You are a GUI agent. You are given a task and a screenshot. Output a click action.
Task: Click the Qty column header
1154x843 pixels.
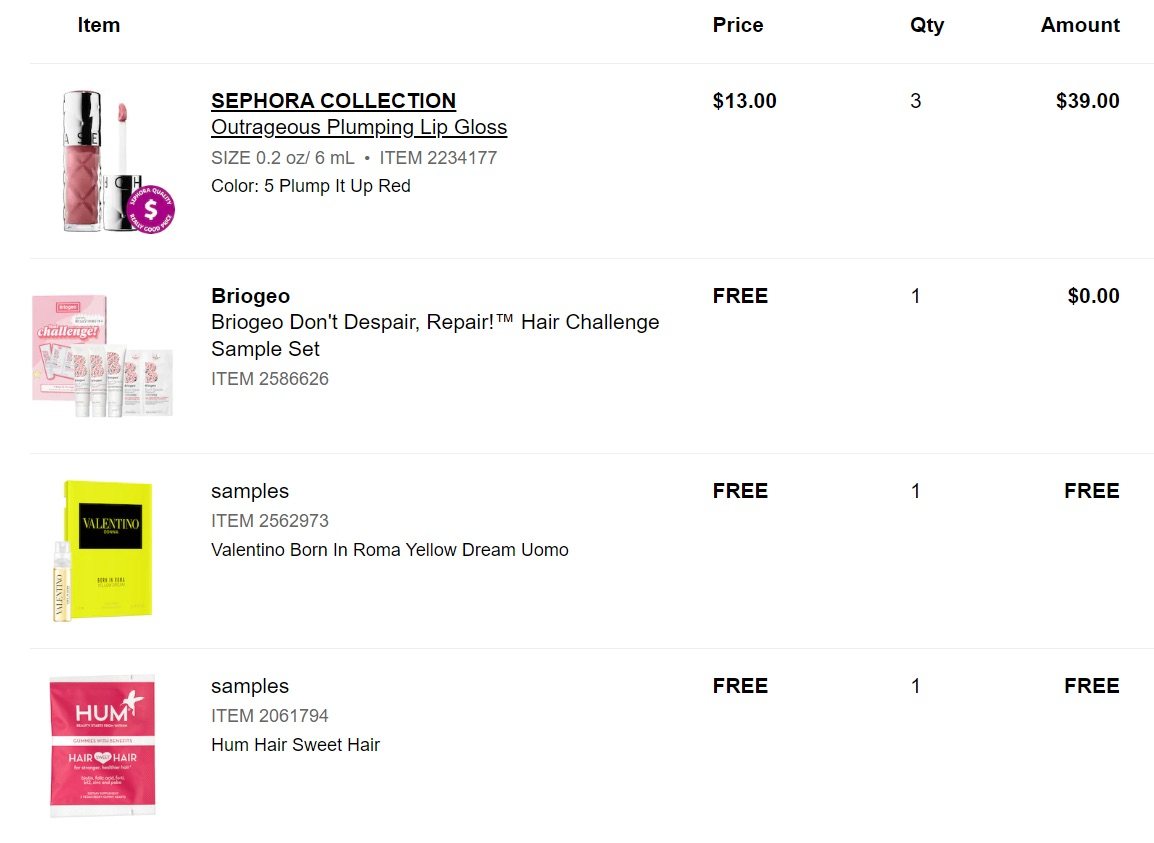[927, 26]
